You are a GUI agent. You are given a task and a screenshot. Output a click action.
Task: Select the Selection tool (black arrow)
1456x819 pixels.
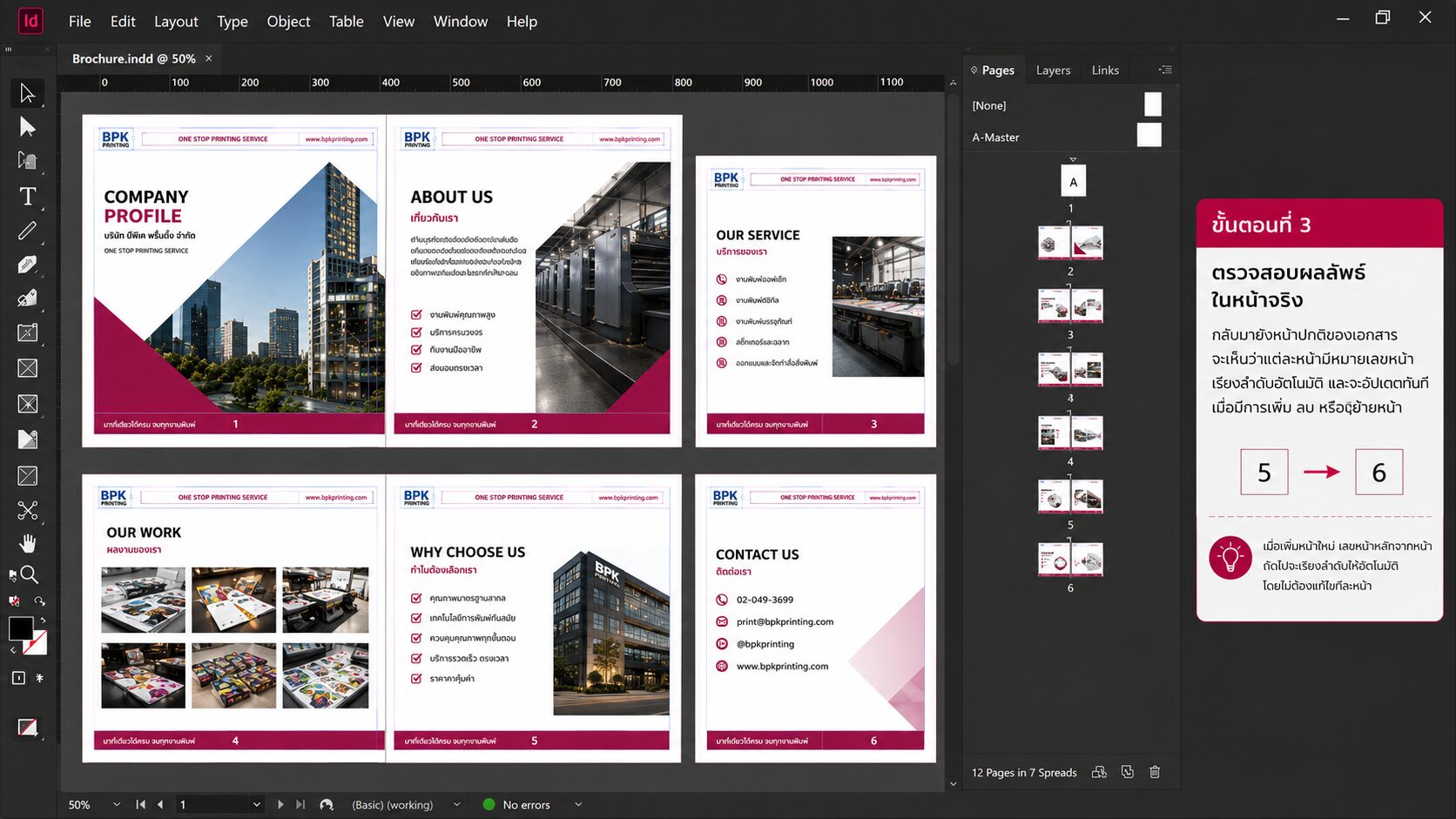[27, 93]
